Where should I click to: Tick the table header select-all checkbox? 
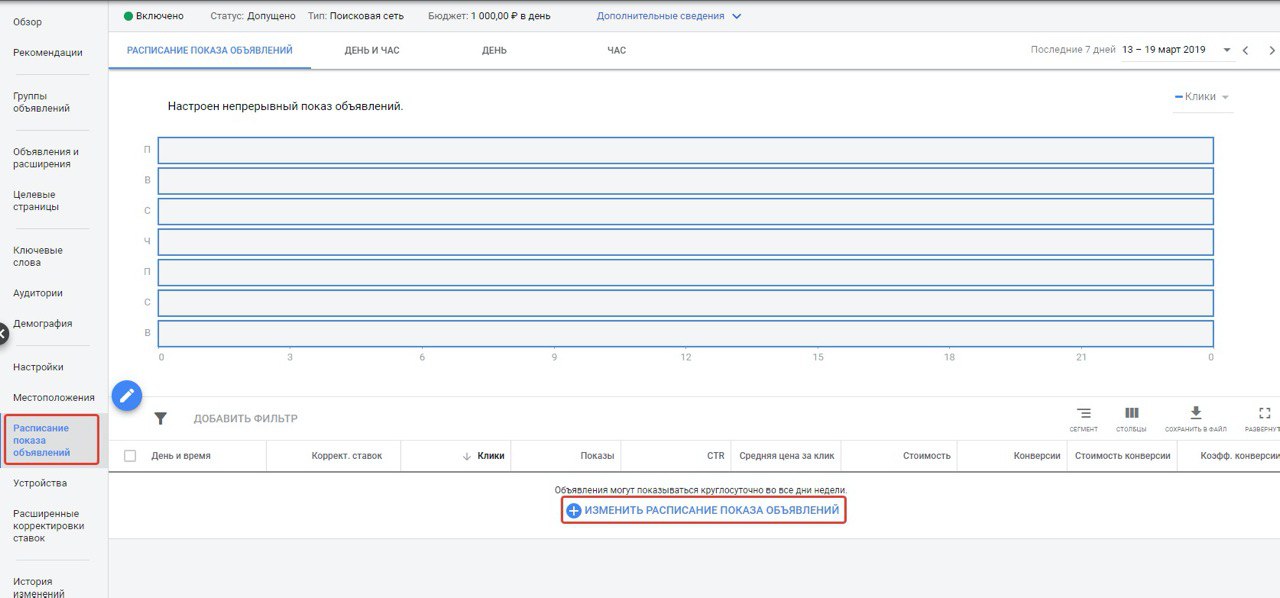tap(130, 456)
